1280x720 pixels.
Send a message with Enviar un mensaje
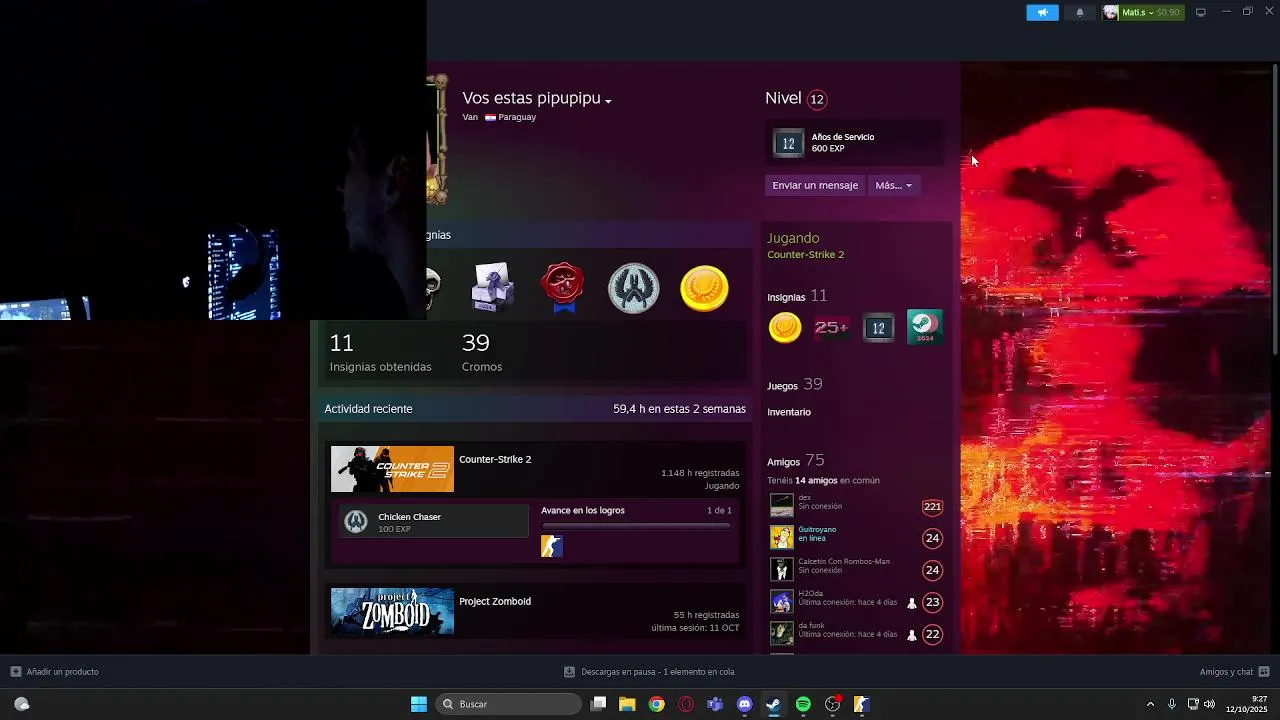(815, 185)
